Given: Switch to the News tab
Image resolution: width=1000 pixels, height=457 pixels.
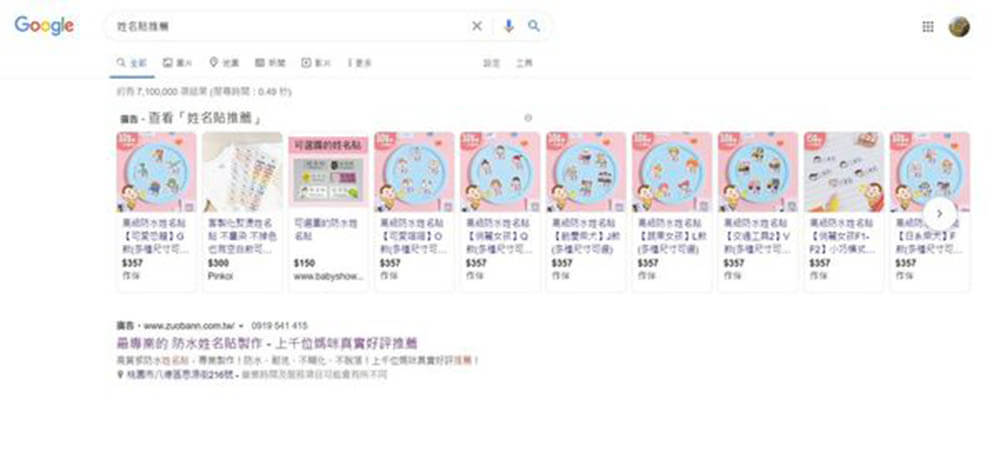Looking at the screenshot, I should [x=270, y=63].
